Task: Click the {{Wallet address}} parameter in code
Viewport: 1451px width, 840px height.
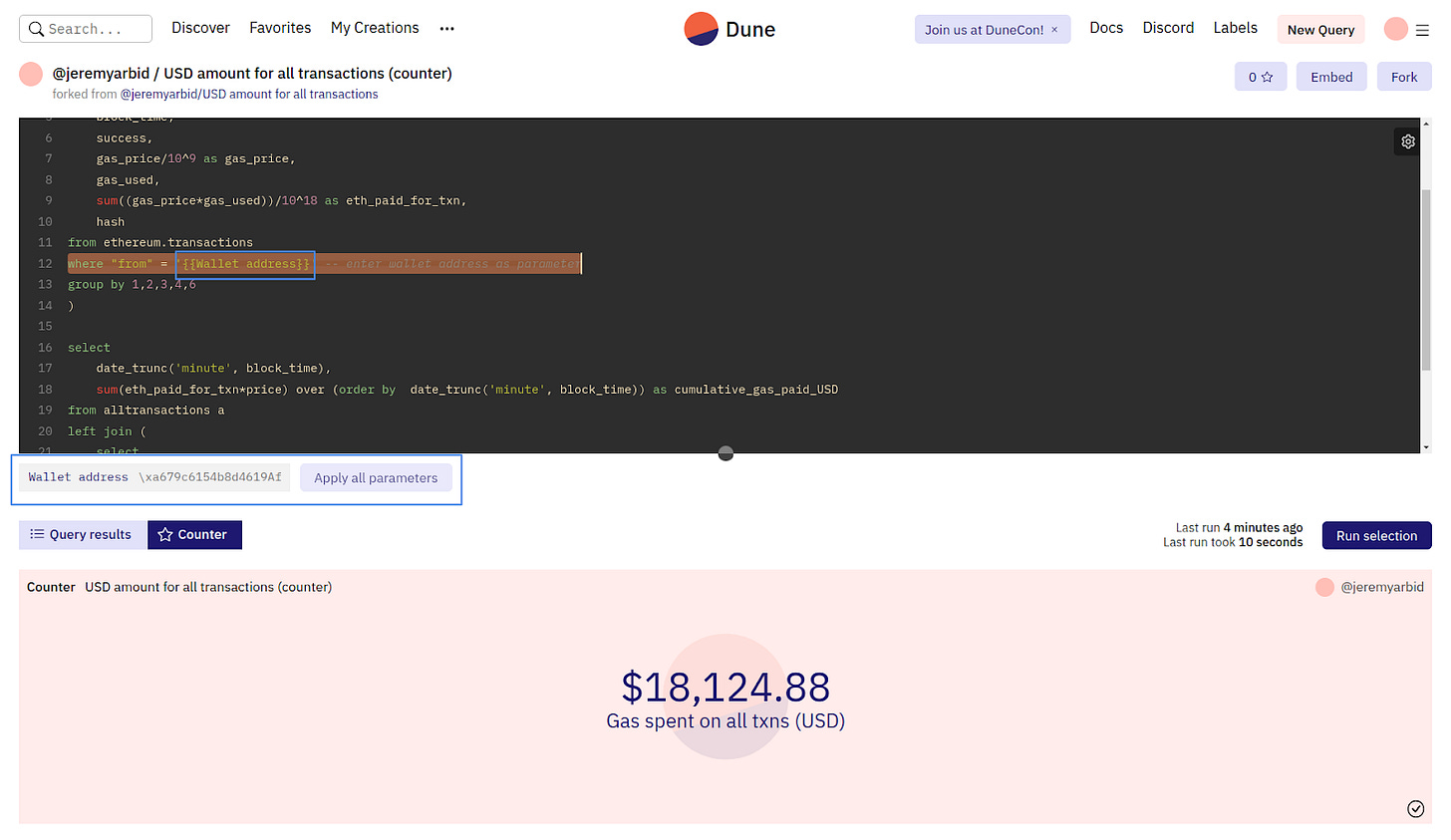Action: tap(246, 264)
